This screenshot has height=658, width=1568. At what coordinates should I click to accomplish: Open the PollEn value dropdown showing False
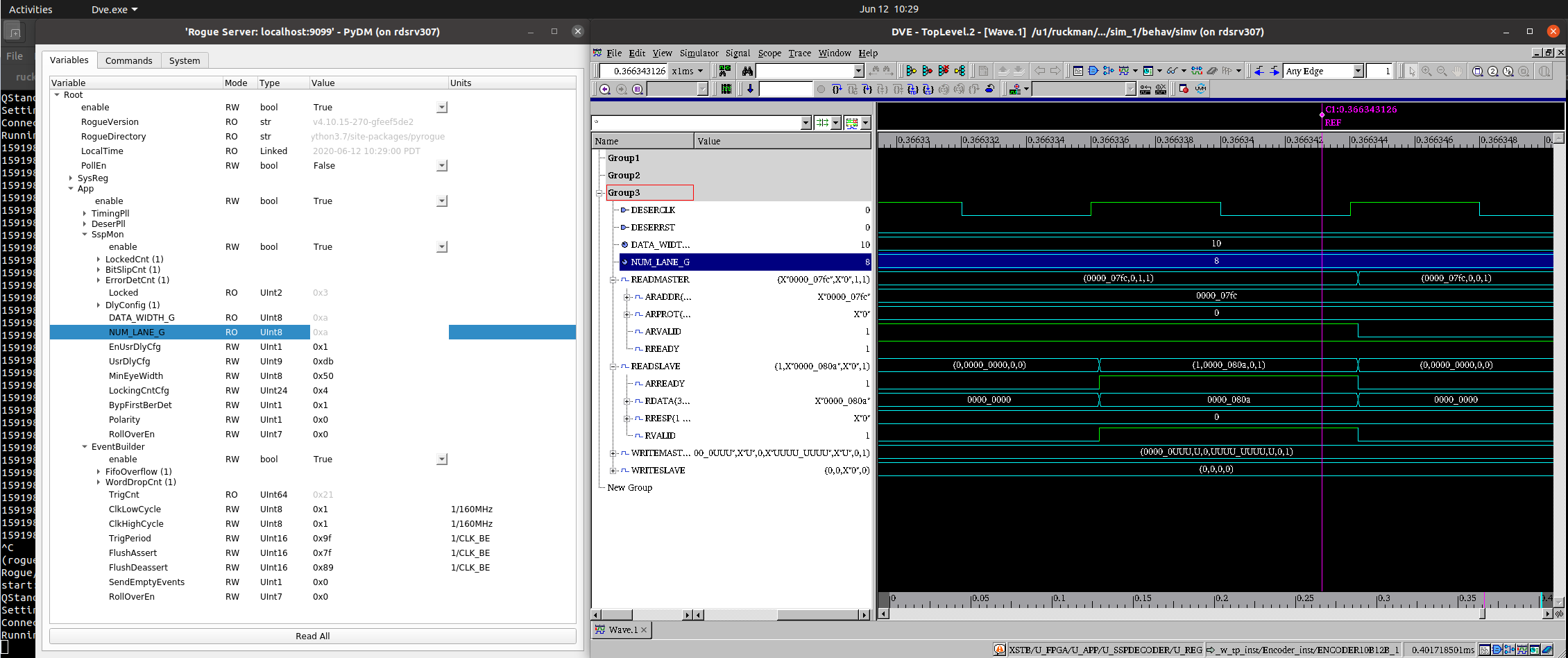coord(442,166)
